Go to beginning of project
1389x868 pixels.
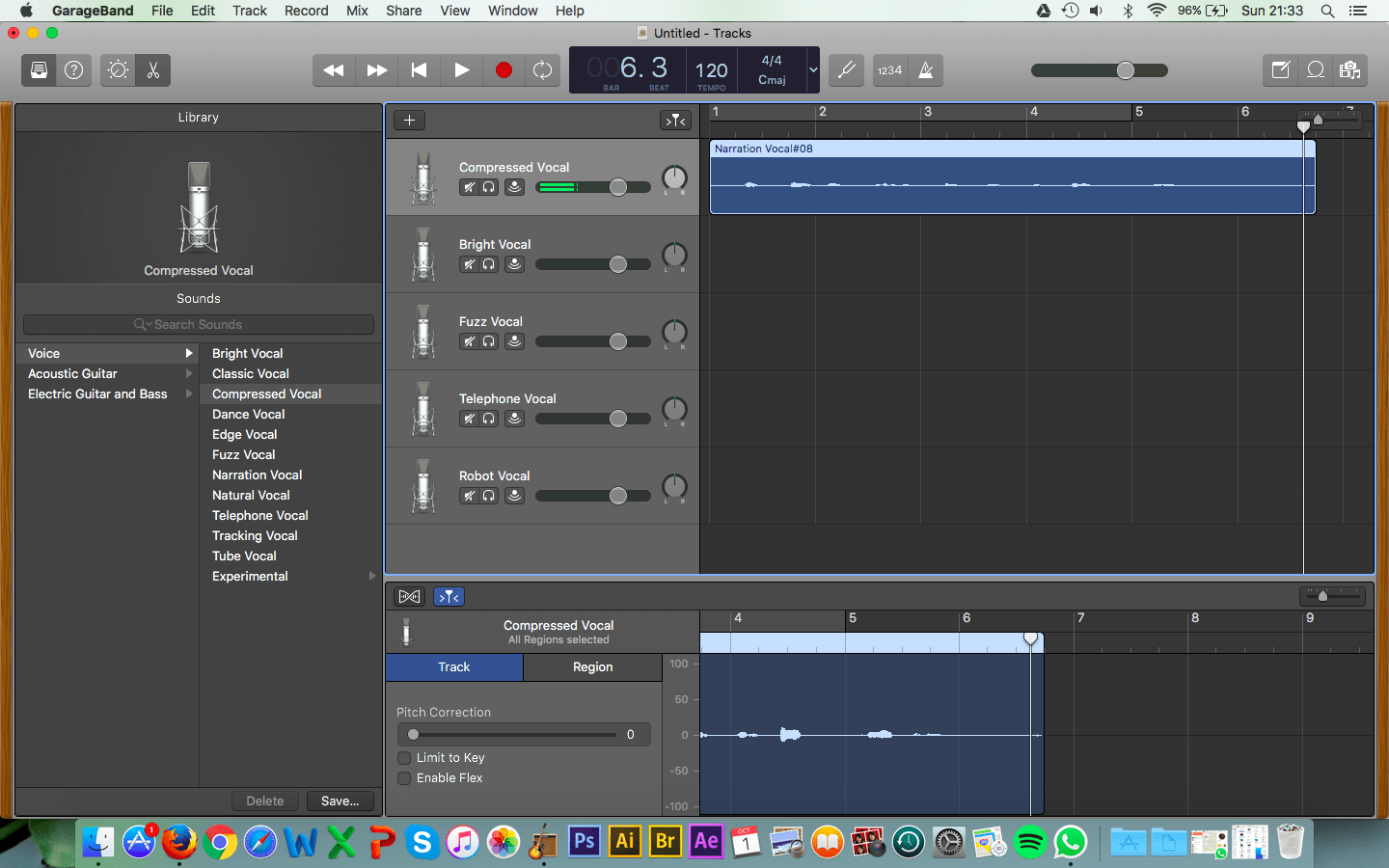[419, 70]
